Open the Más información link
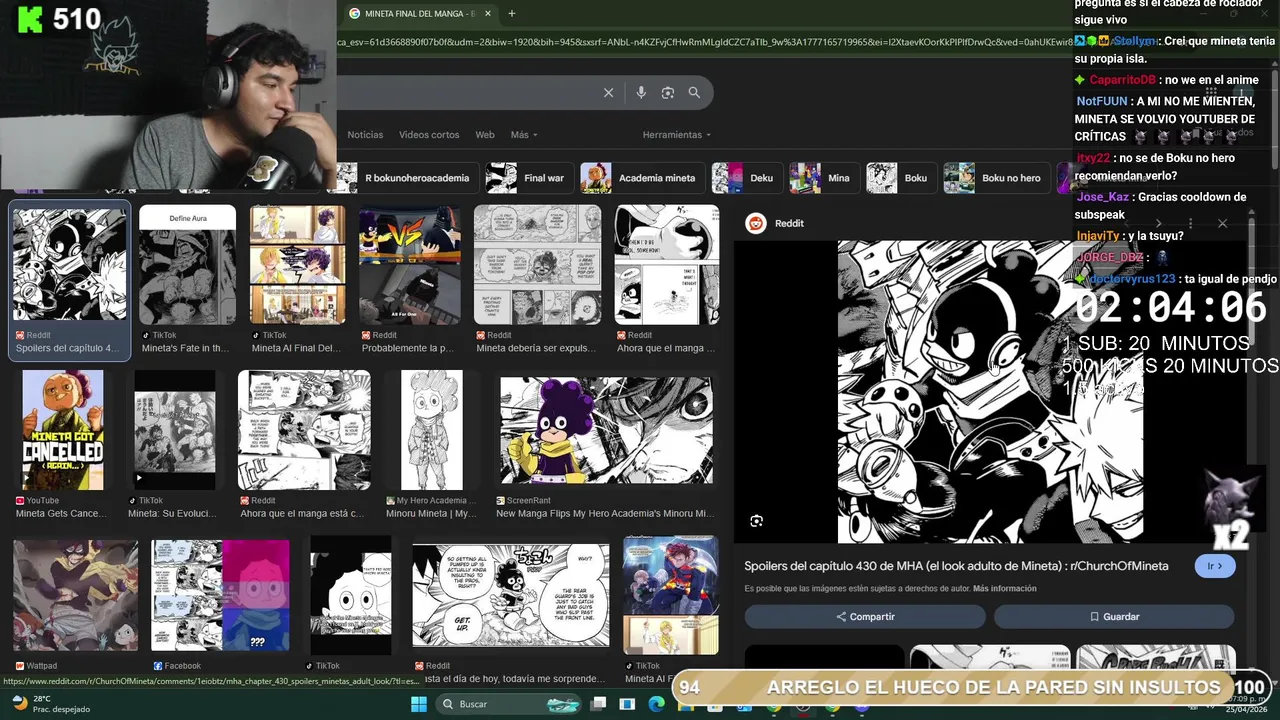 click(1004, 589)
